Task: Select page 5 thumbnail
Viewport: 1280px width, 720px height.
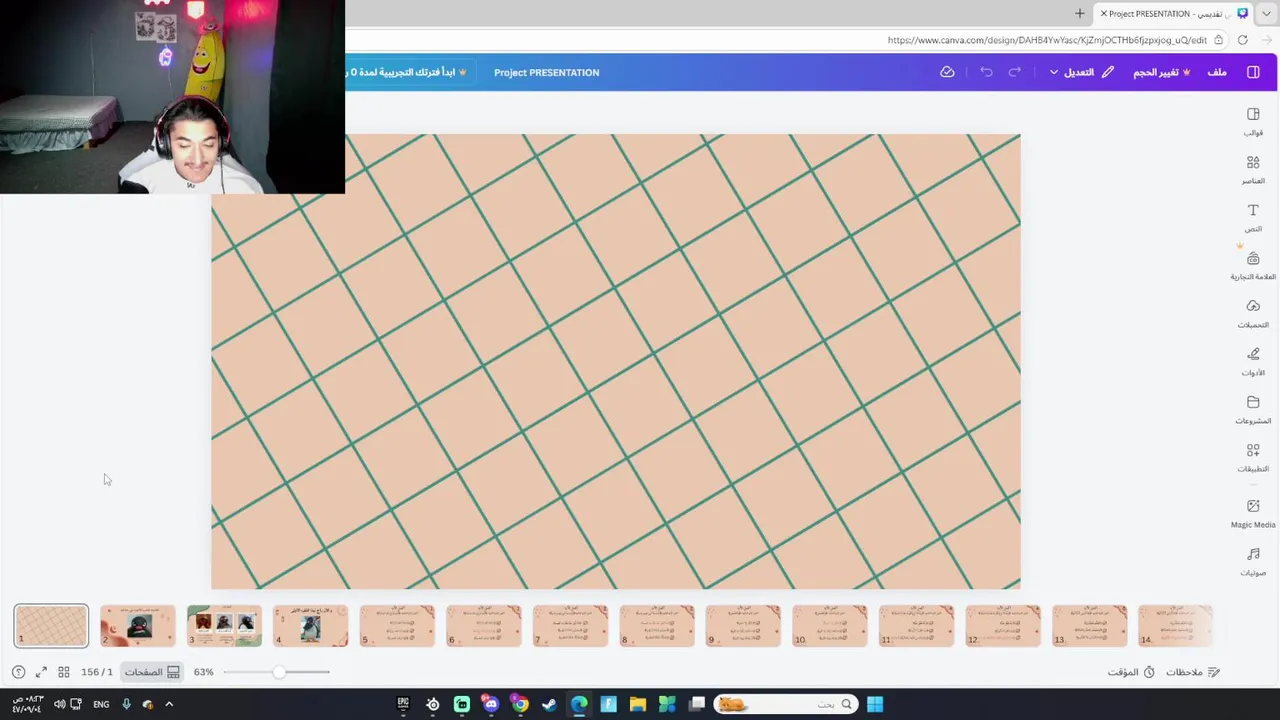Action: (x=397, y=626)
